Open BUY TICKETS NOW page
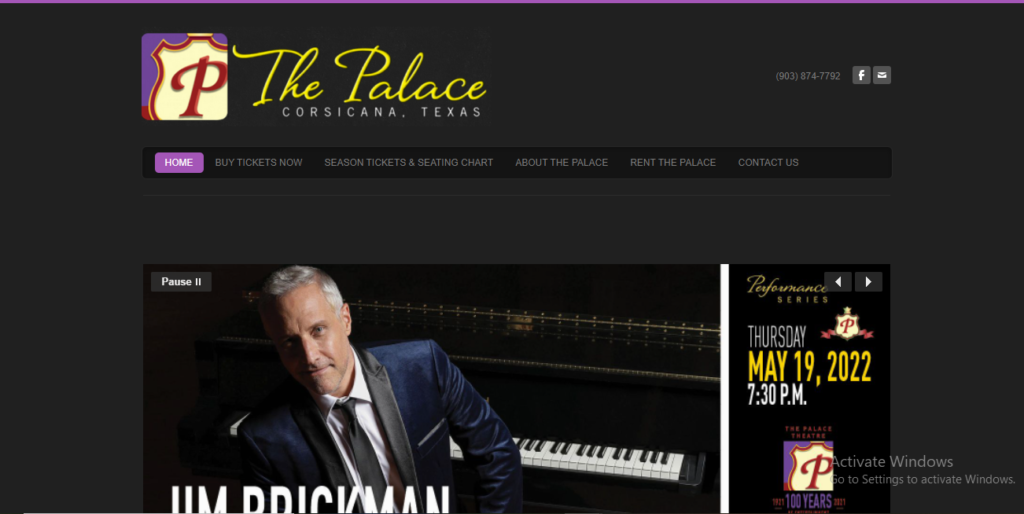Screen dimensions: 1024x514 tap(259, 163)
